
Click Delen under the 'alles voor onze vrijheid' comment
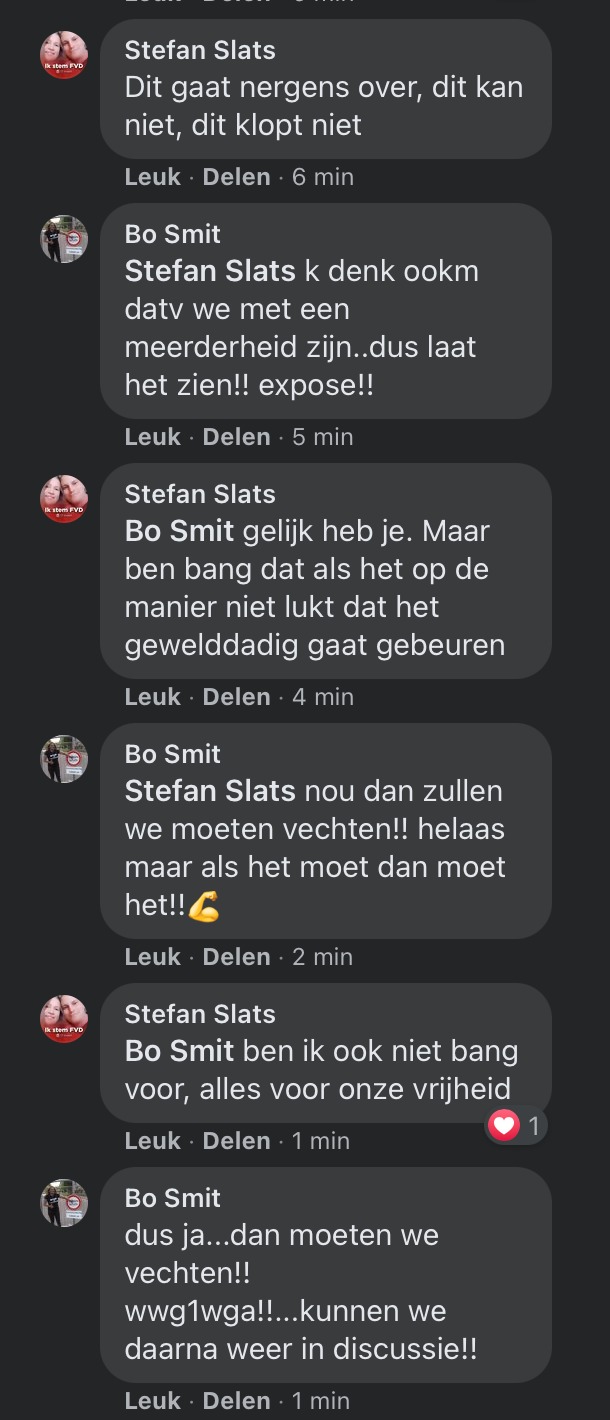coord(236,1141)
